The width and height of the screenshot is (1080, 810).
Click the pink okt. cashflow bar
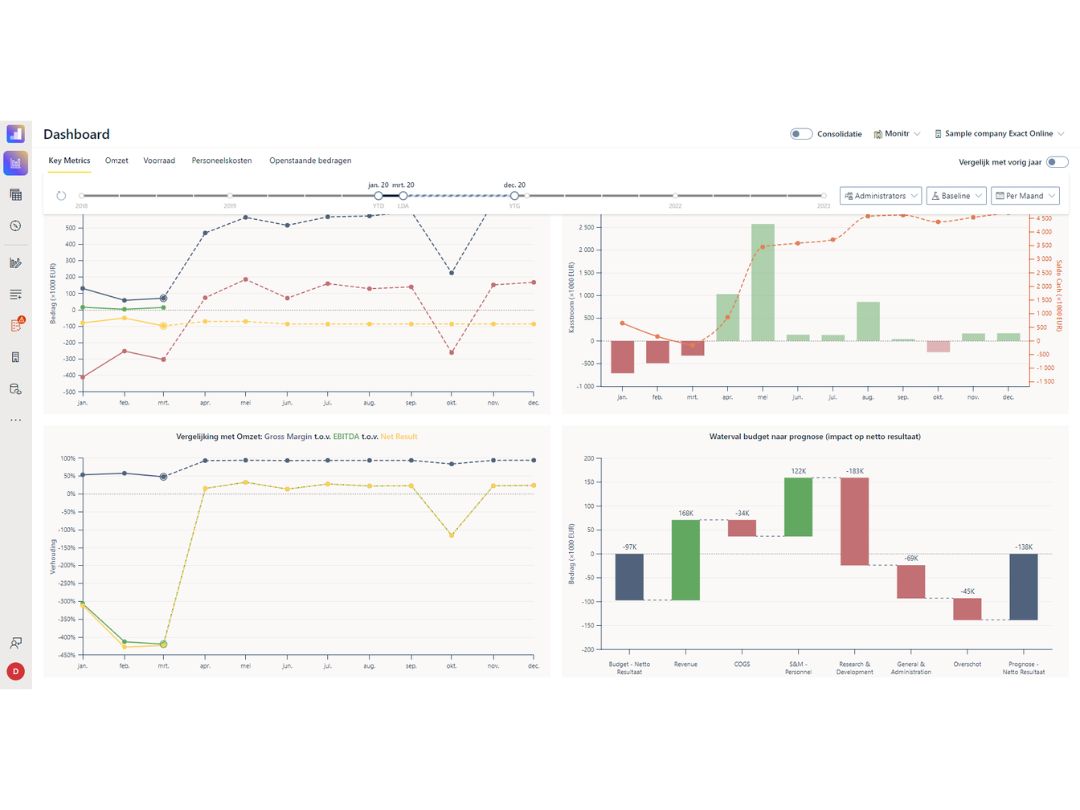[x=938, y=346]
